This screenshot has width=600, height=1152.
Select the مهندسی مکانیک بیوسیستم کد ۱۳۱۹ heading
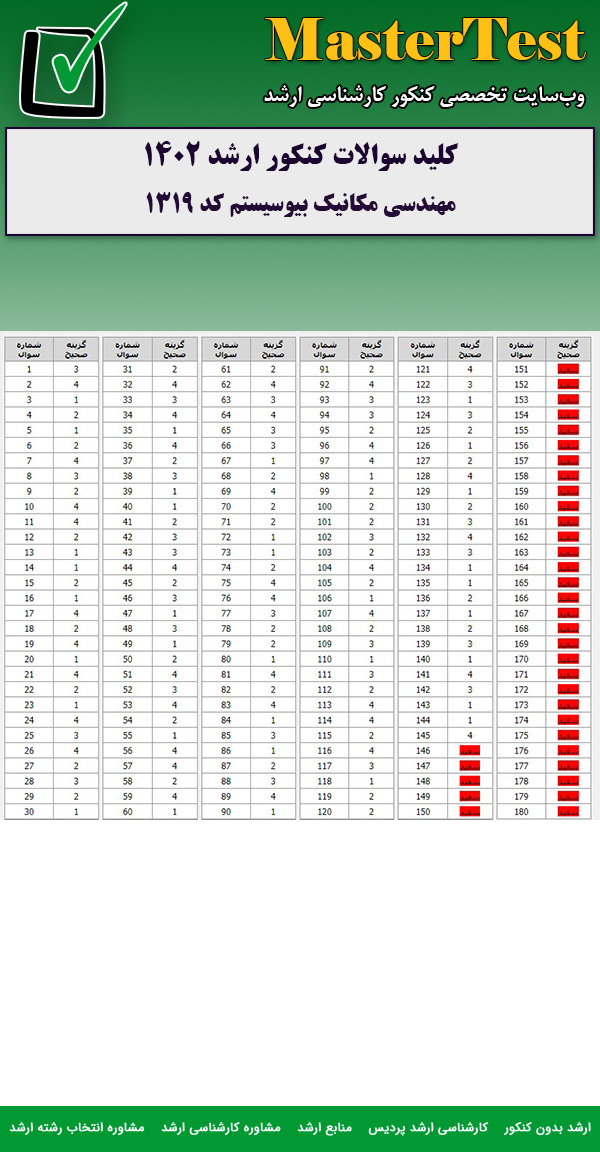[300, 203]
